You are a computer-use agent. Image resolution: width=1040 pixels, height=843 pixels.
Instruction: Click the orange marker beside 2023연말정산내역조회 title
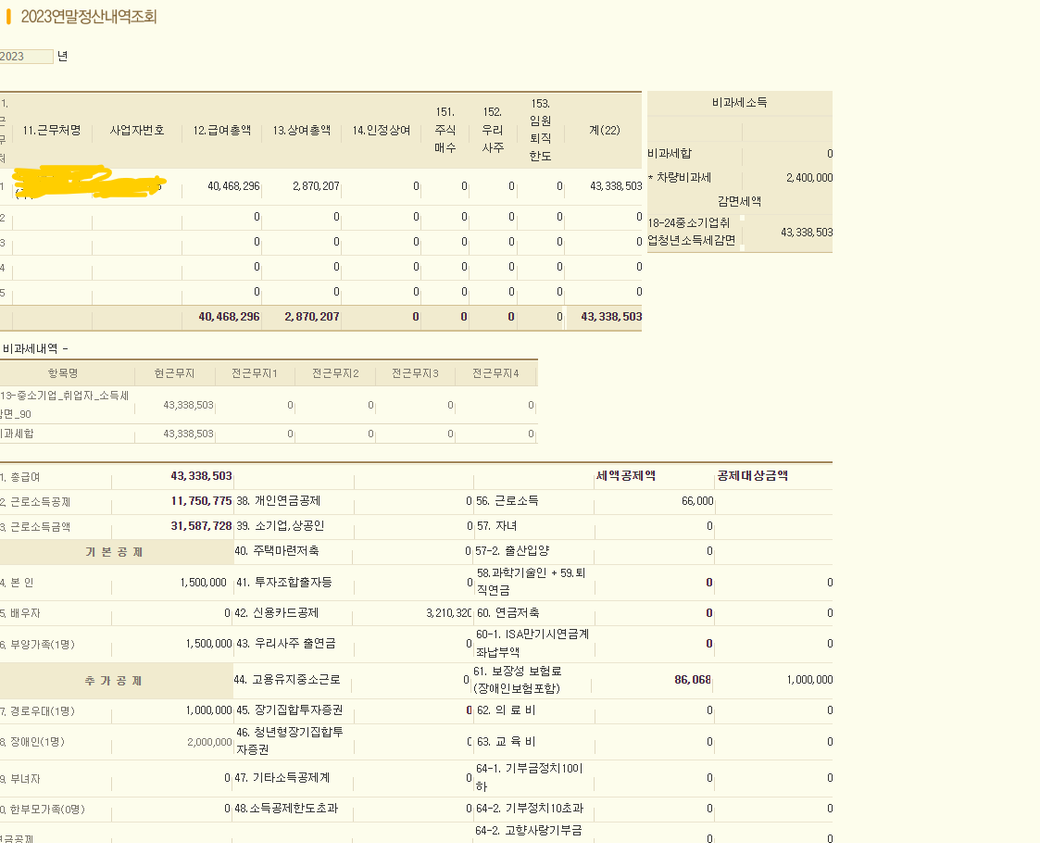click(x=9, y=17)
